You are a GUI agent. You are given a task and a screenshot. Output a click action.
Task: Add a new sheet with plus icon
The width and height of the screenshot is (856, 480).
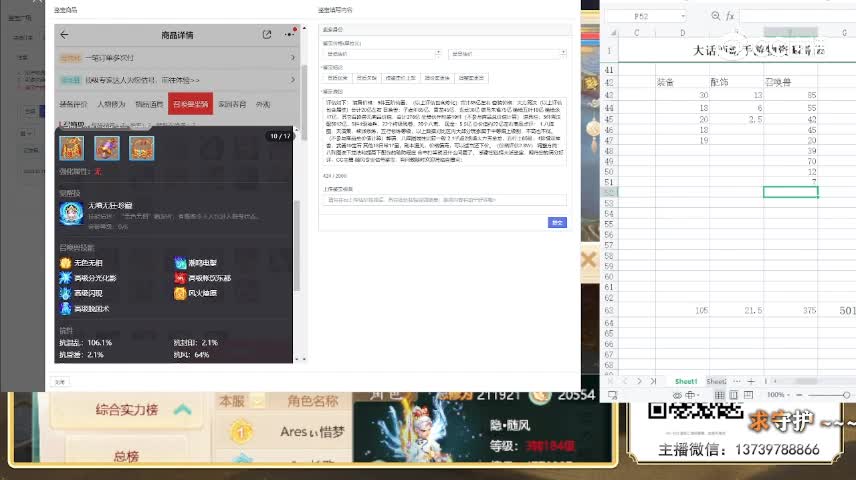click(x=751, y=381)
